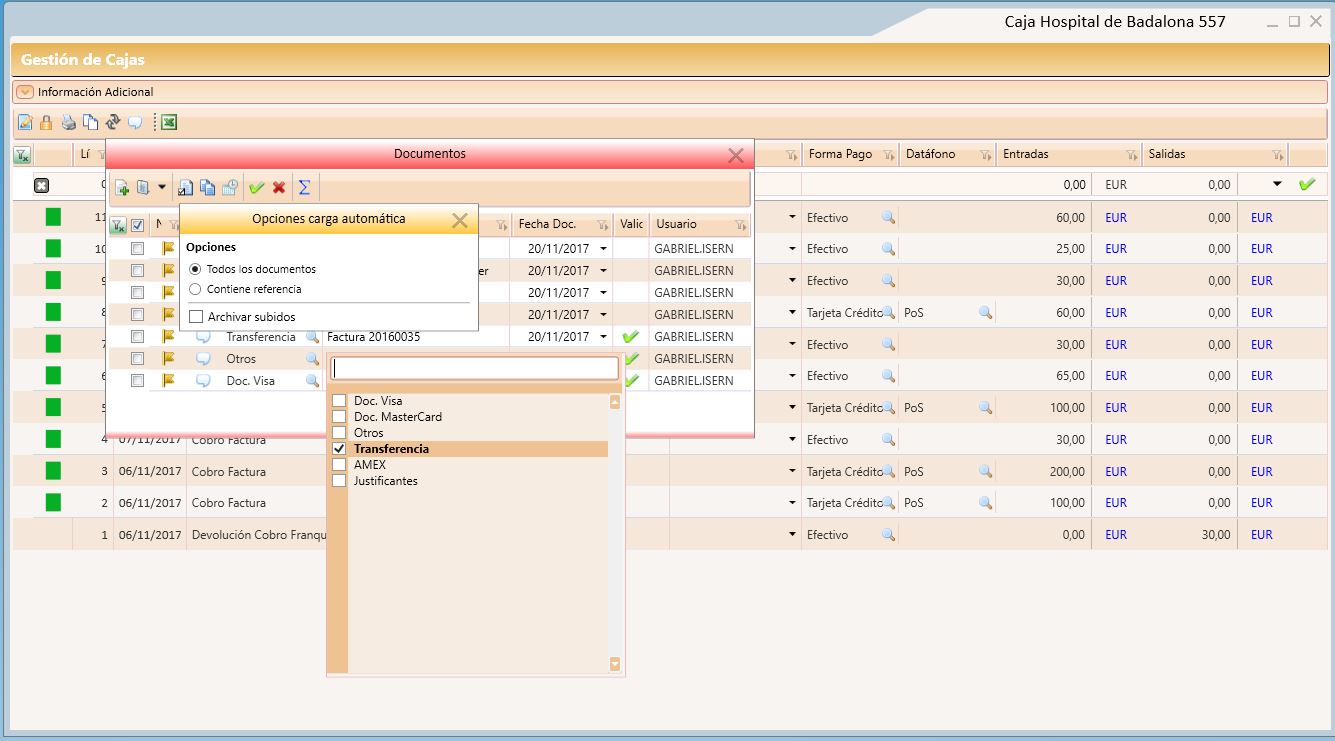Click scroll-down arrow of filter list
This screenshot has width=1335, height=741.
(x=615, y=663)
